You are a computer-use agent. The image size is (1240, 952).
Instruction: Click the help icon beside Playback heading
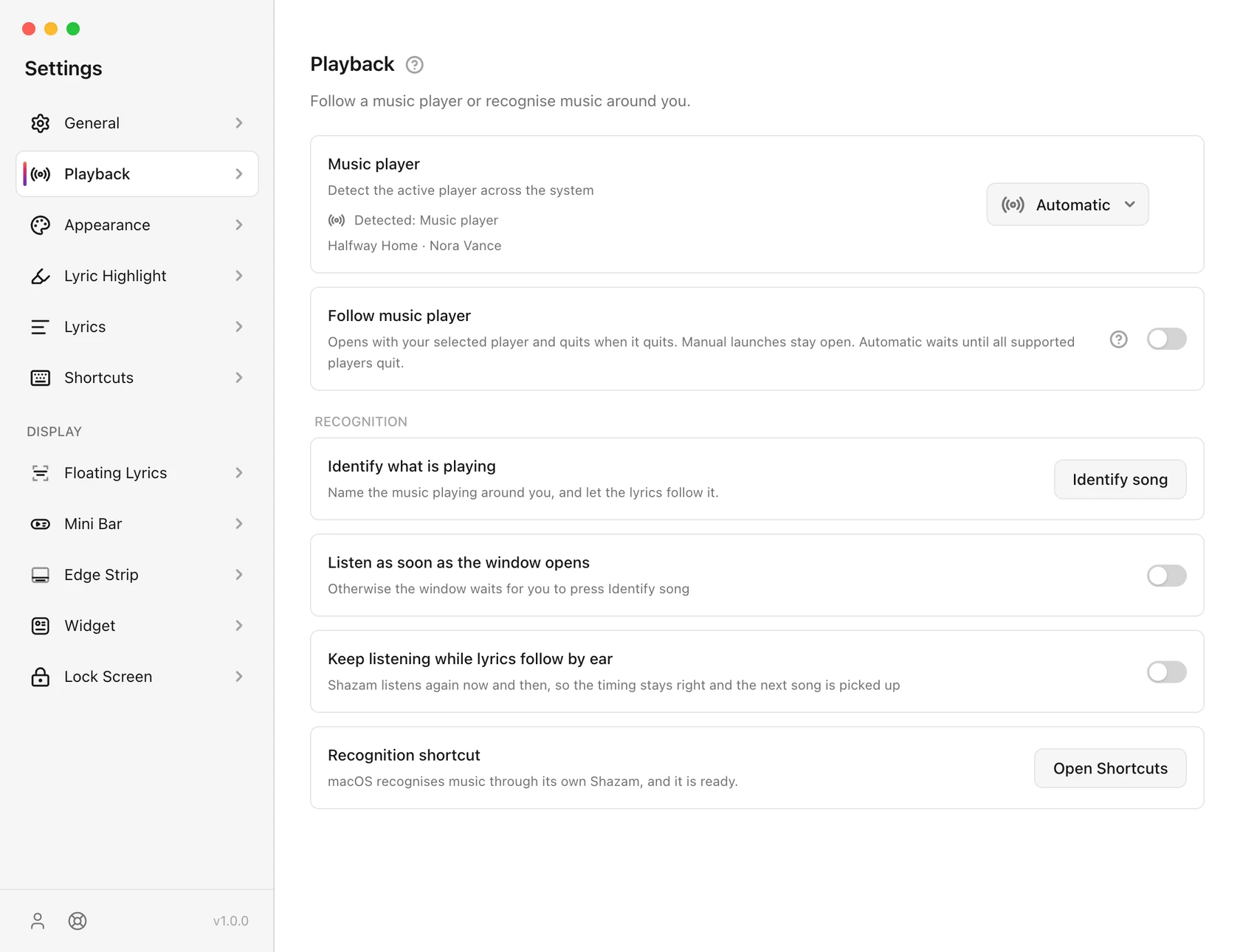[415, 65]
